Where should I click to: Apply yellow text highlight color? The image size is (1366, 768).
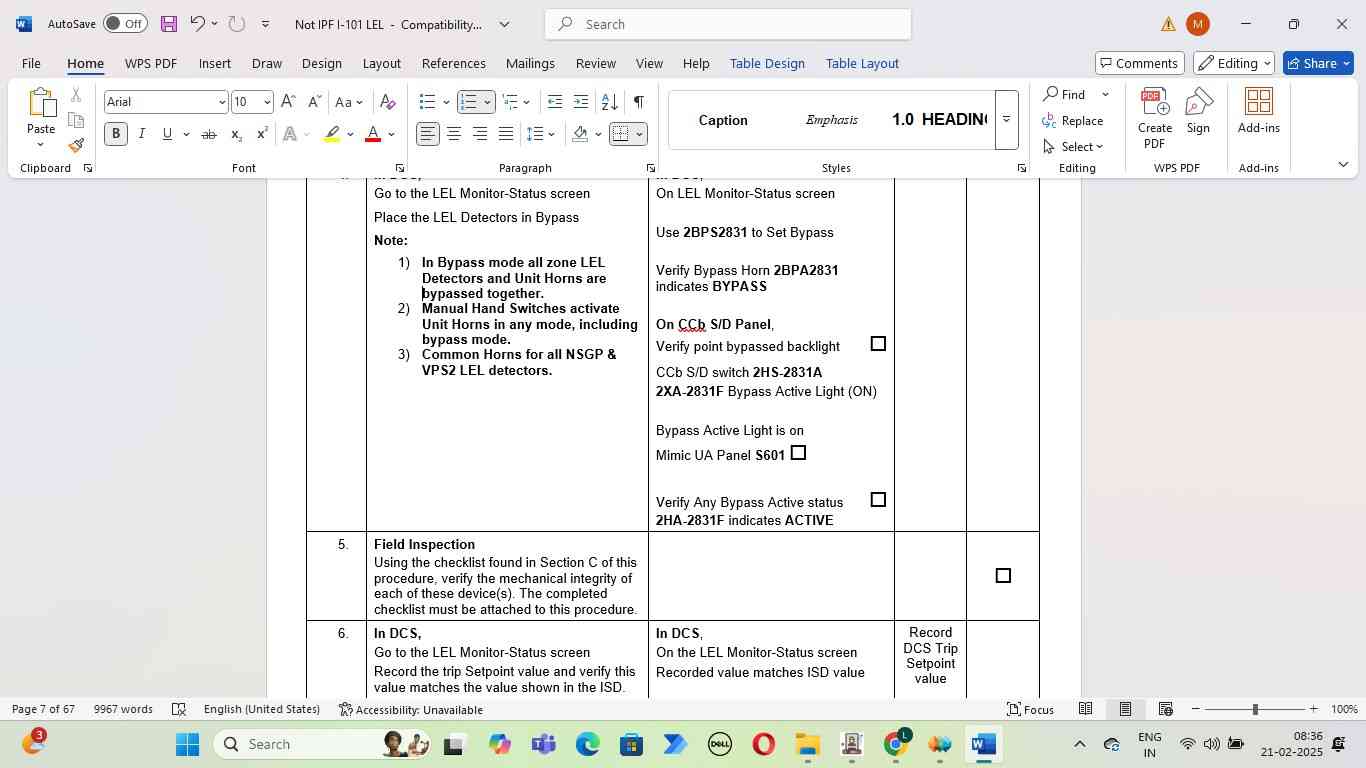pos(332,134)
